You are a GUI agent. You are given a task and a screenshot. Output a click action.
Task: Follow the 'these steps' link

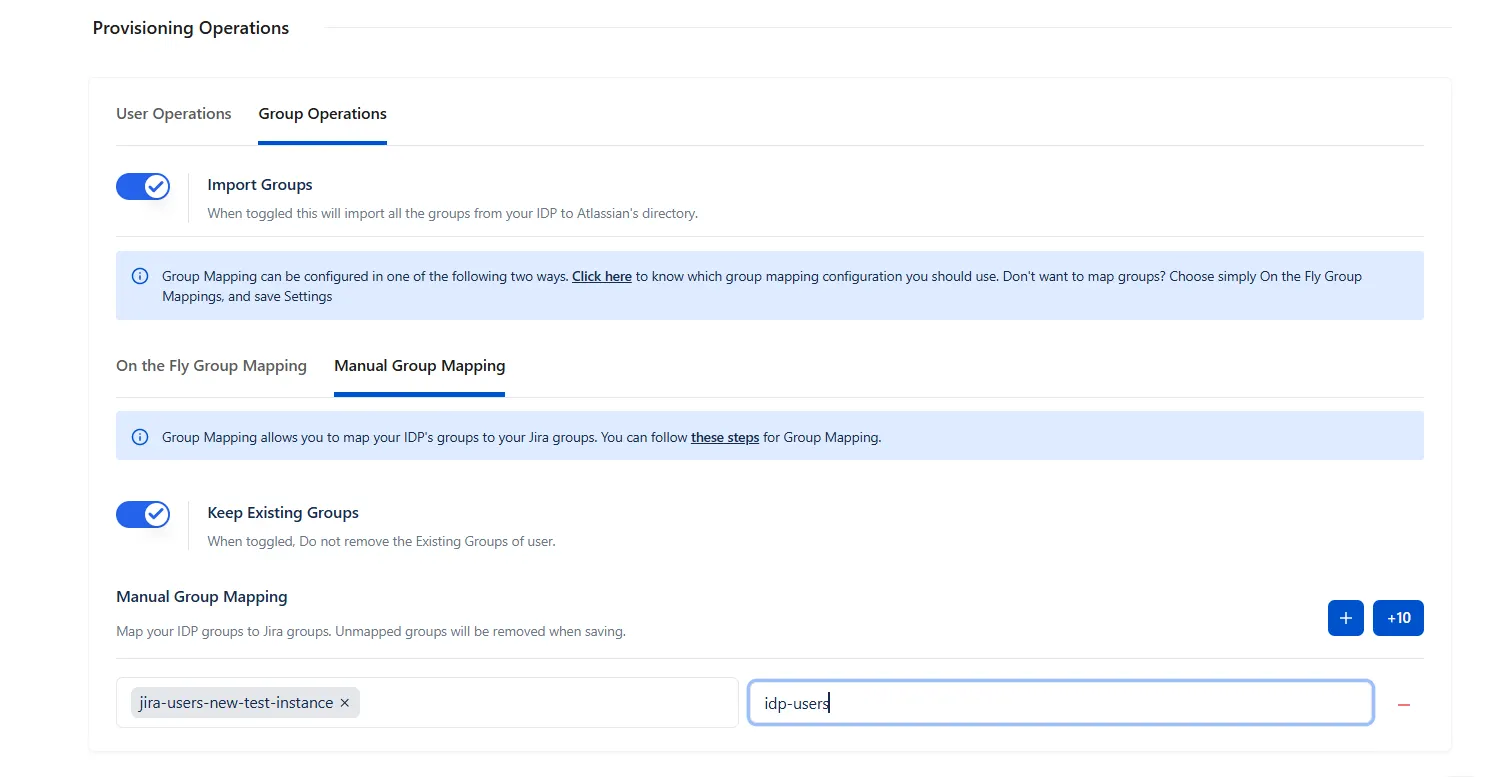pos(725,437)
